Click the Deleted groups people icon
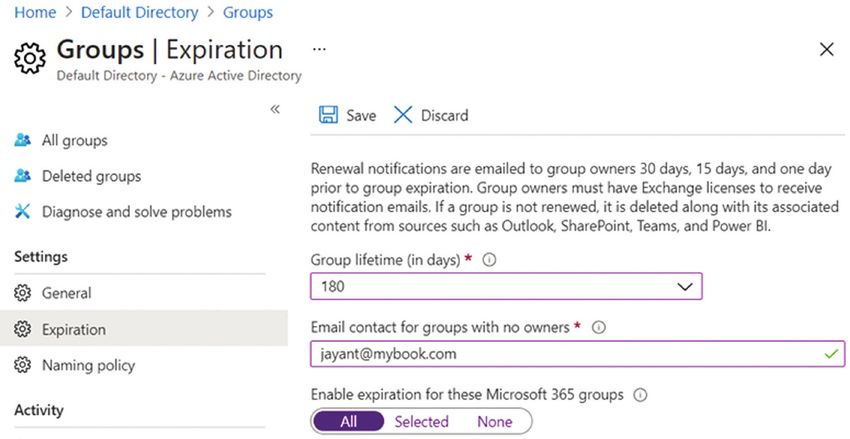850x439 pixels. (x=22, y=176)
